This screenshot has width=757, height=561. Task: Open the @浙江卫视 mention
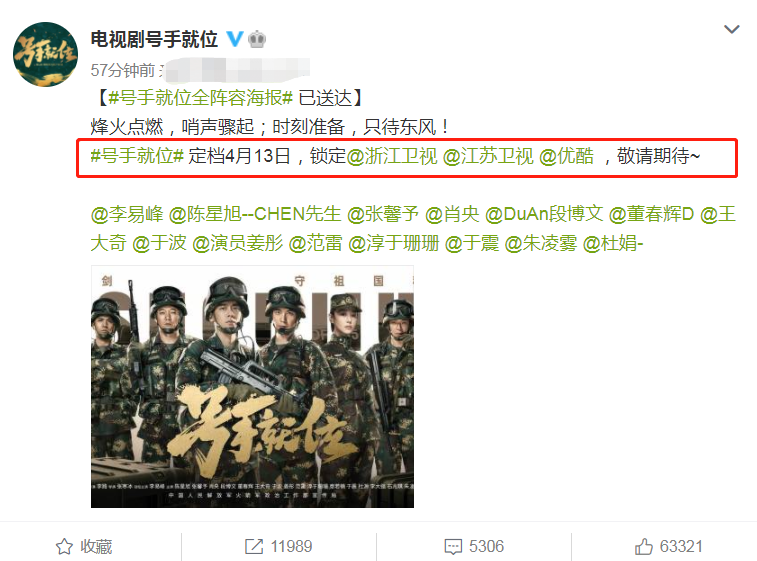392,156
